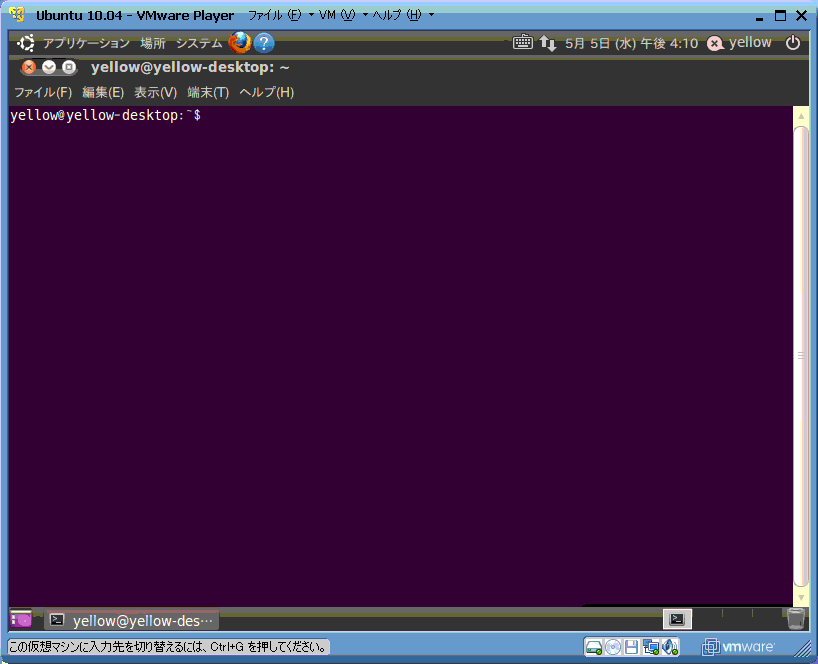Open the yellow user status indicator

coord(739,43)
